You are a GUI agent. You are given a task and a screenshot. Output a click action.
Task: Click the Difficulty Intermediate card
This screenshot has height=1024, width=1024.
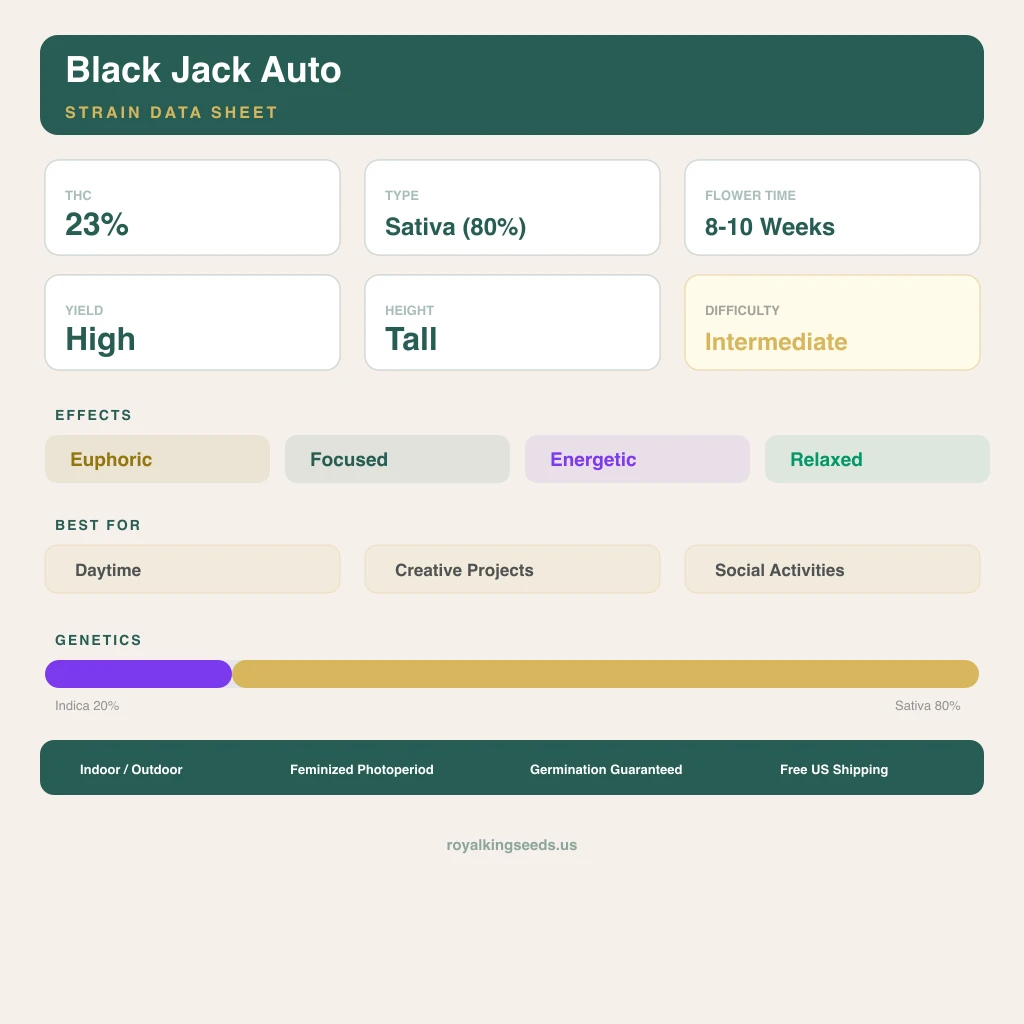(x=832, y=323)
